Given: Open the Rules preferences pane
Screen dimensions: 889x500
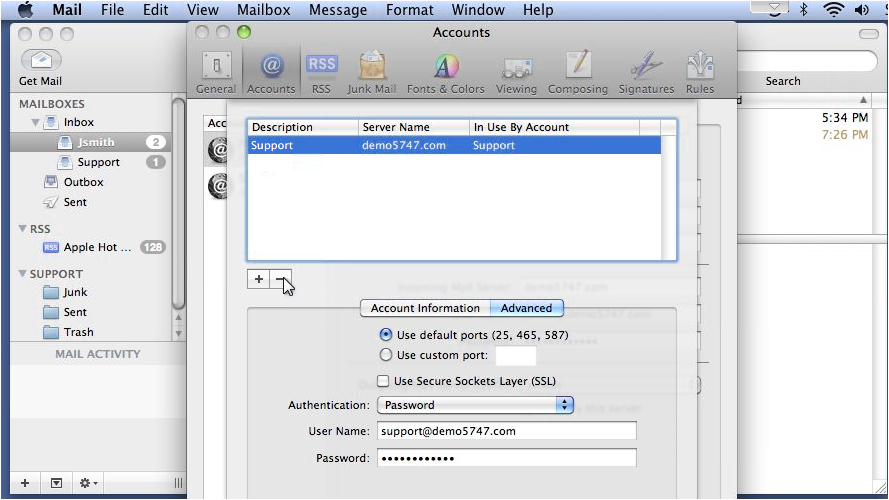Looking at the screenshot, I should tap(700, 72).
